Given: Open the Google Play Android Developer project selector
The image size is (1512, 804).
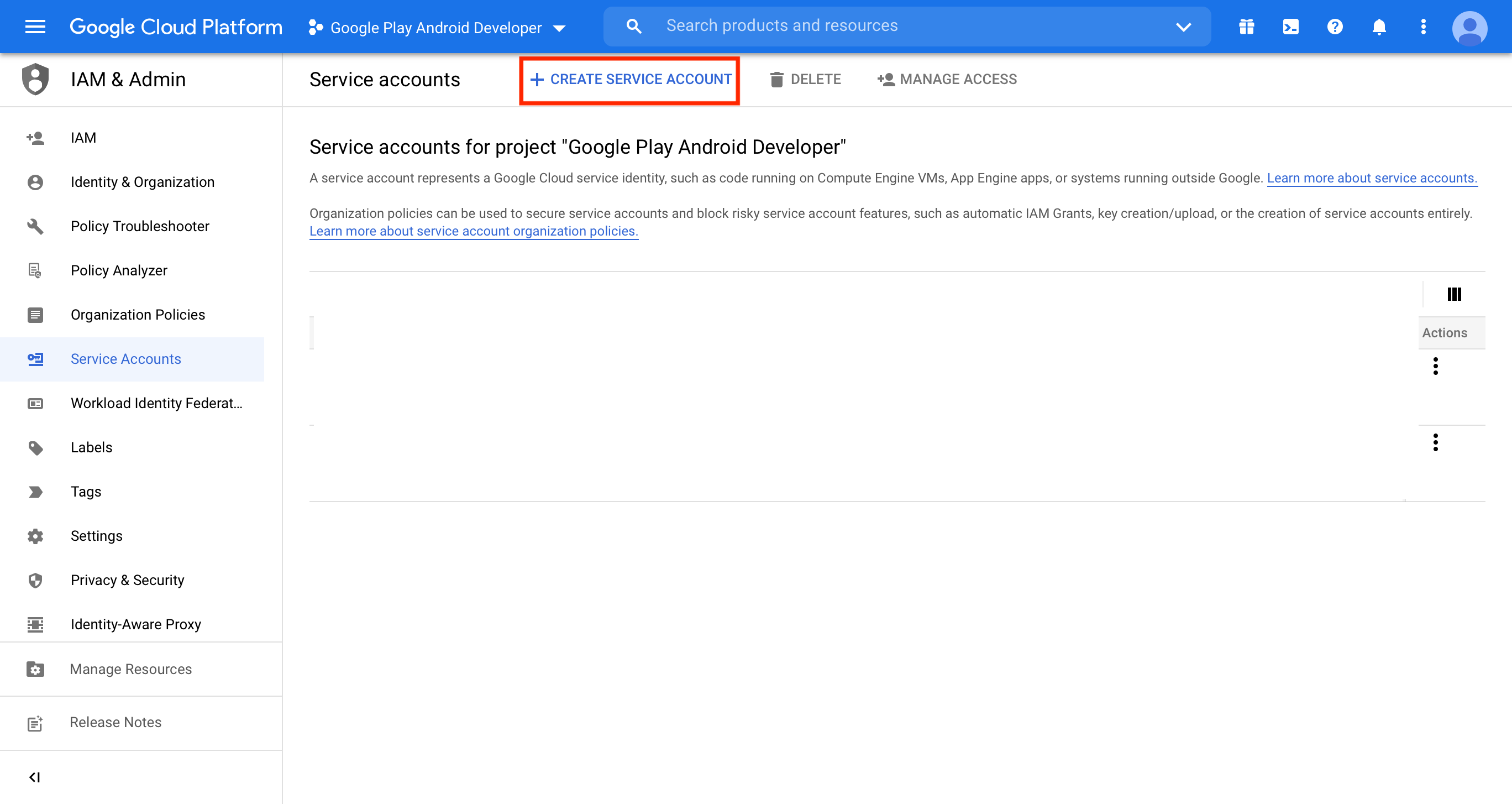Looking at the screenshot, I should pos(437,27).
